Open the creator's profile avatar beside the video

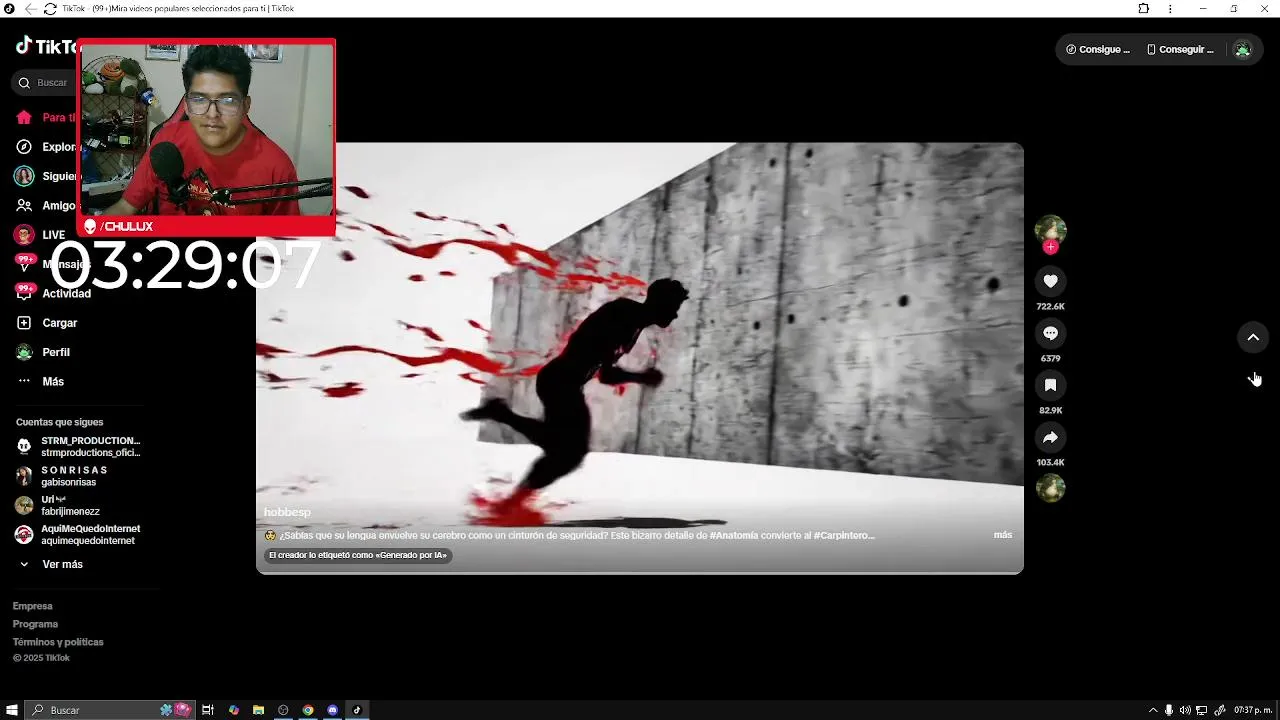[1050, 230]
